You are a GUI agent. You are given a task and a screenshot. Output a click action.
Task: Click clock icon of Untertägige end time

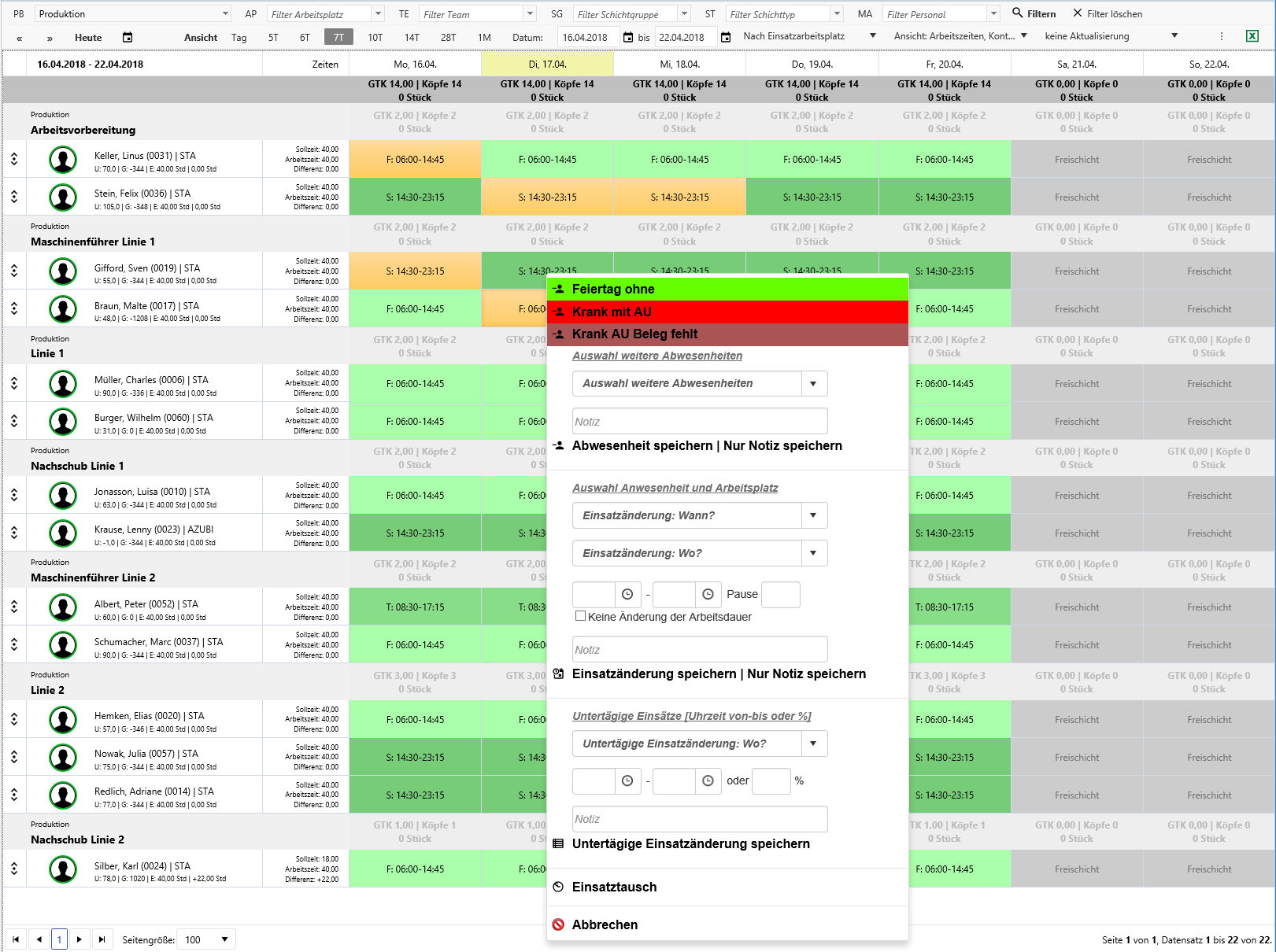click(708, 780)
